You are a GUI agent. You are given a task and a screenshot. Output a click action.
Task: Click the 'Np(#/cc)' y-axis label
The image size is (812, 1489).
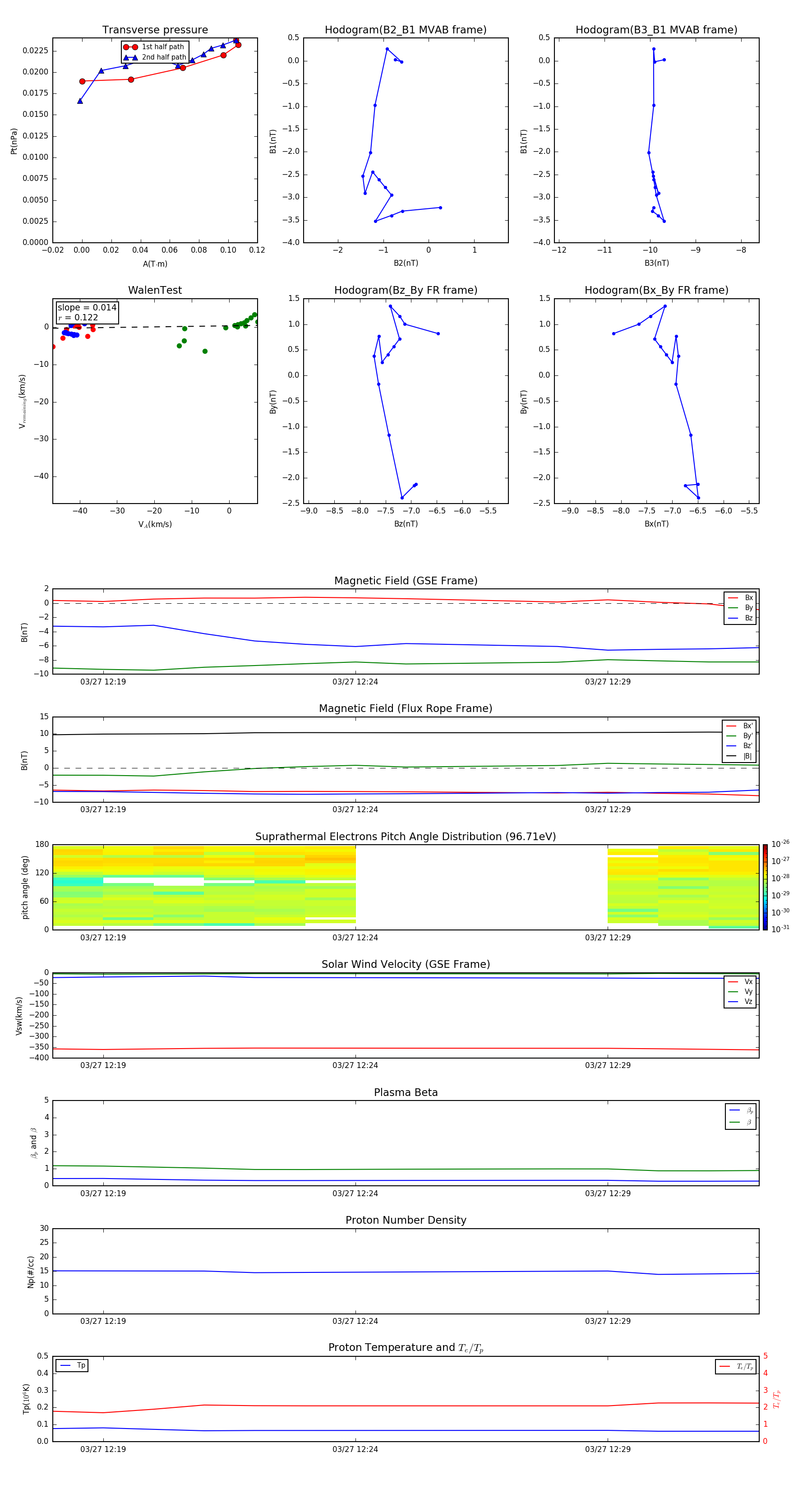pos(31,1272)
